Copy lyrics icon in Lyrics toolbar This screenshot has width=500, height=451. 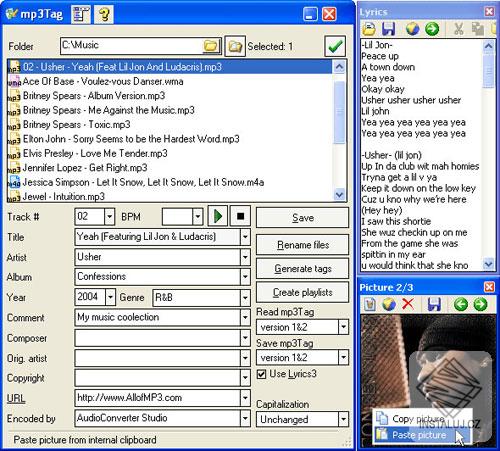click(x=478, y=29)
